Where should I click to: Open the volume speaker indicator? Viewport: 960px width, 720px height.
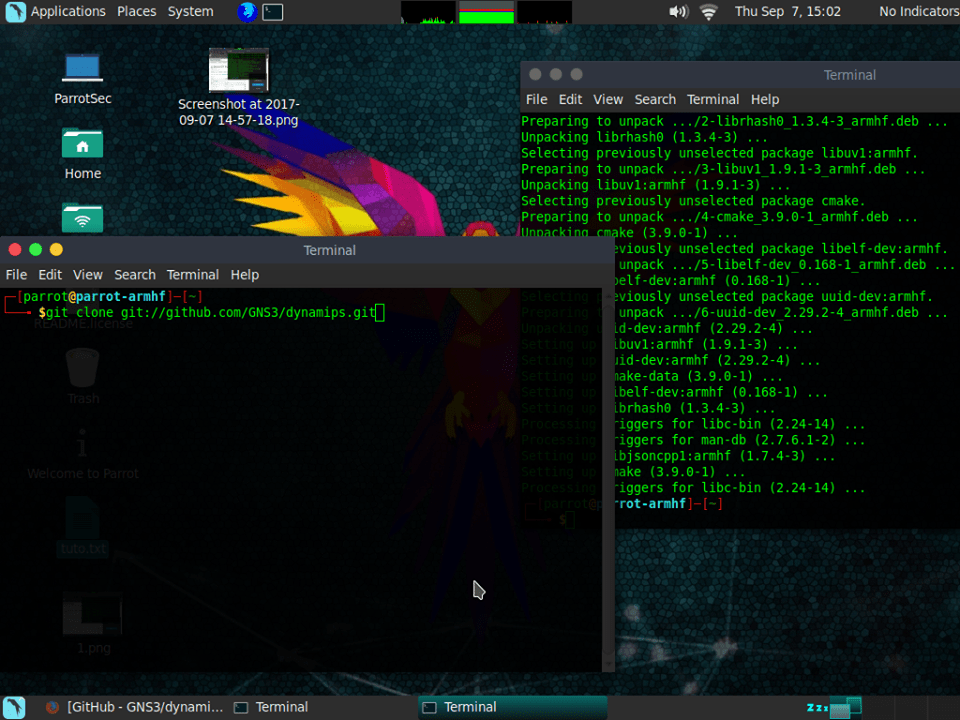pos(678,12)
